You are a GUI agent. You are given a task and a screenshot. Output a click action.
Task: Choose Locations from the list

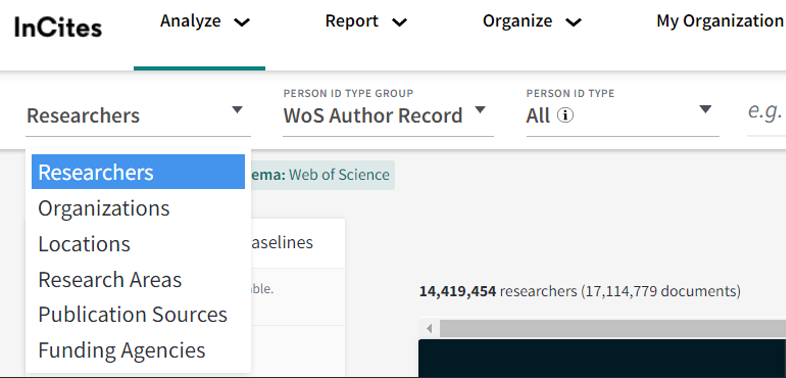(x=138, y=244)
